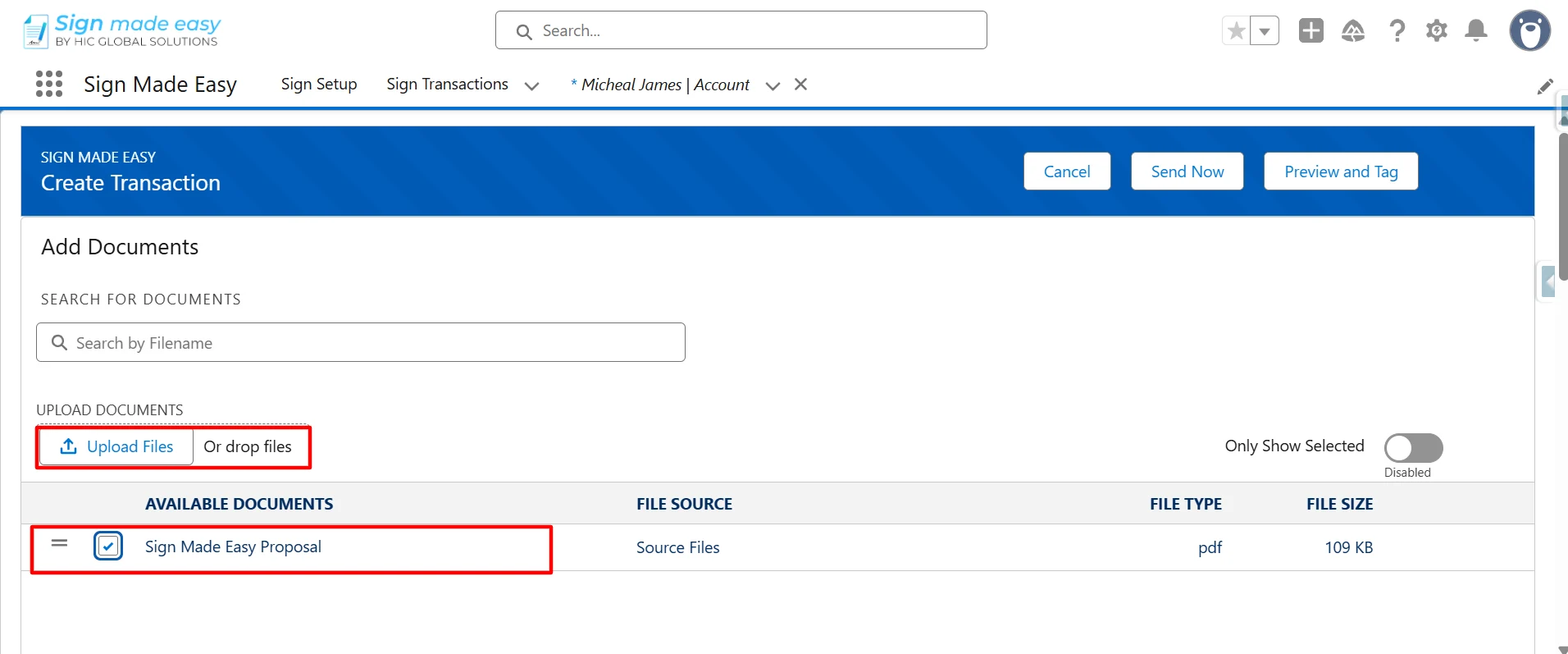Open the Sign Transactions tab

tap(447, 85)
